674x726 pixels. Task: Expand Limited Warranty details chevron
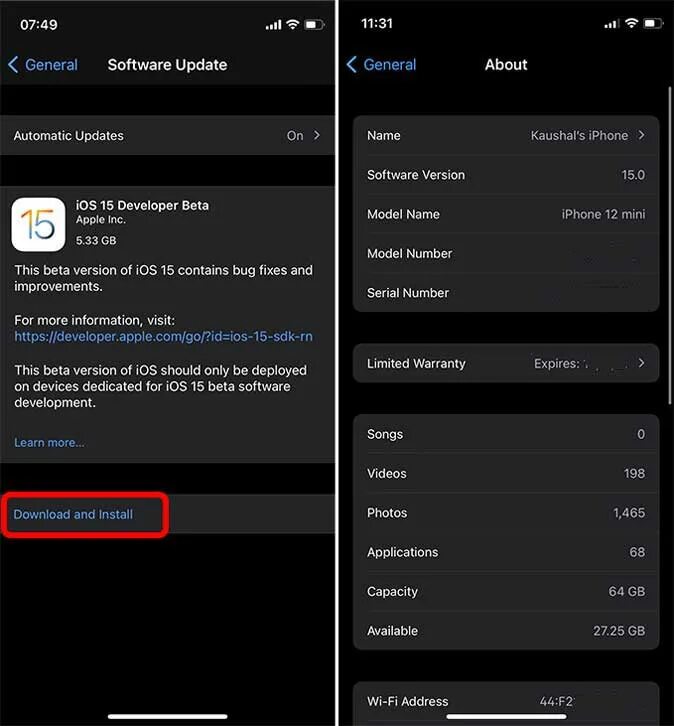[x=641, y=363]
